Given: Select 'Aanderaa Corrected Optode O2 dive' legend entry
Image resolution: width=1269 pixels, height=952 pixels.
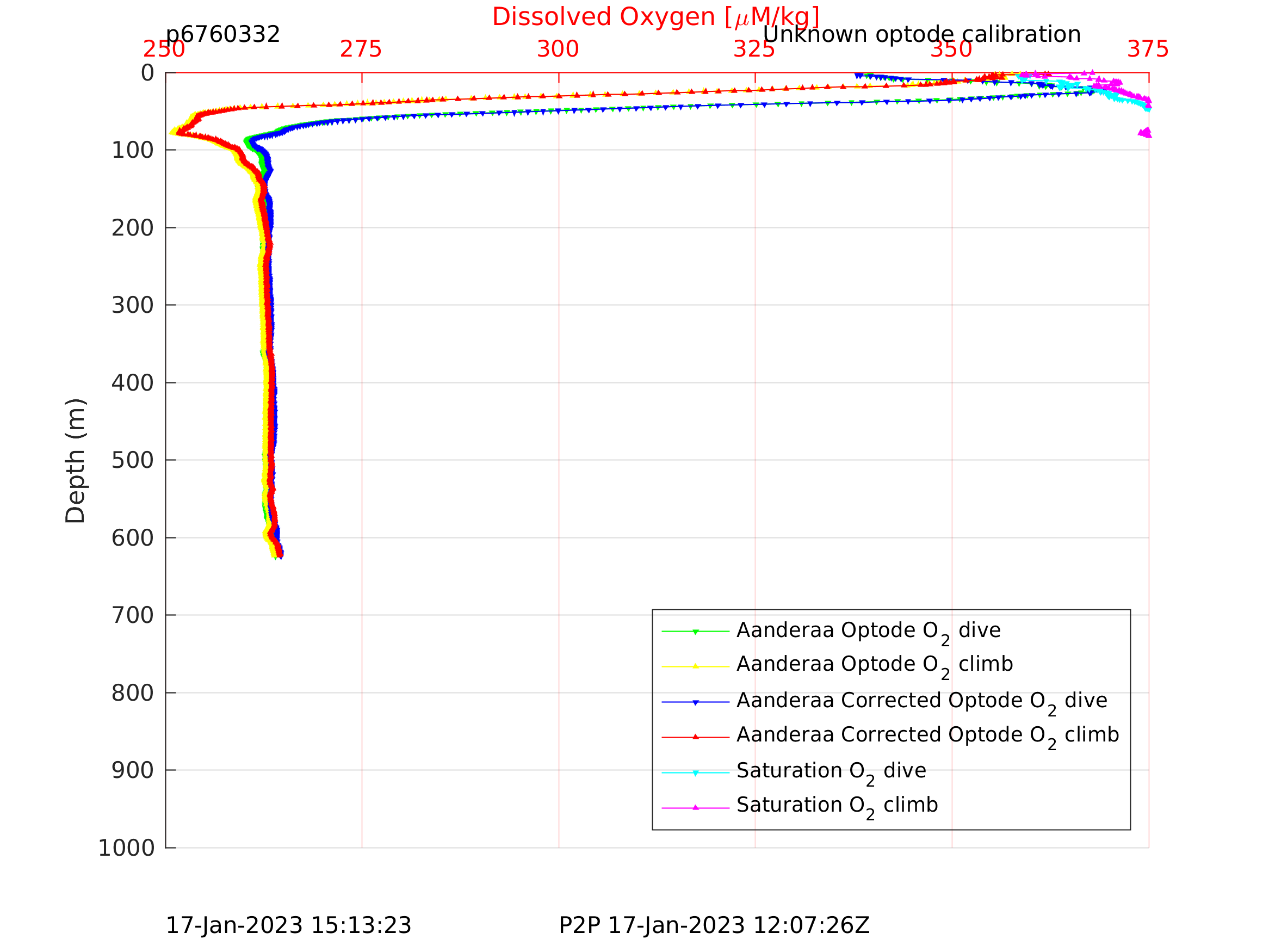Looking at the screenshot, I should point(921,701).
